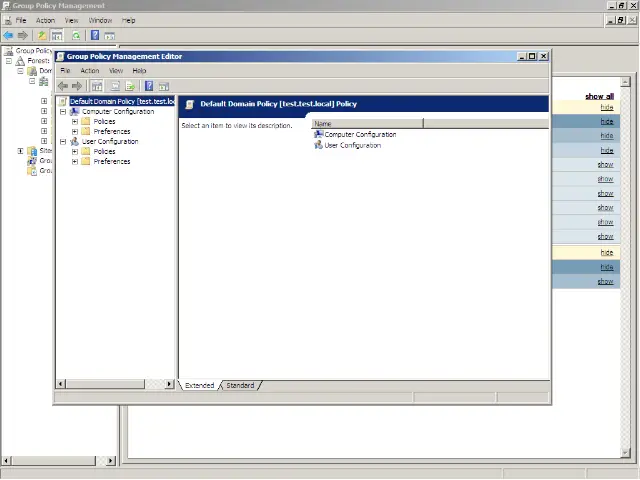Click Forward arrow in Group Policy Management toolbar
640x480 pixels.
coord(22,36)
